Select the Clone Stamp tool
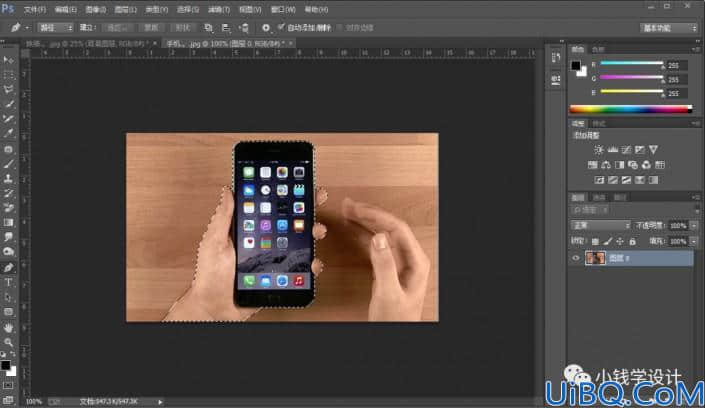The image size is (705, 408). tap(8, 179)
